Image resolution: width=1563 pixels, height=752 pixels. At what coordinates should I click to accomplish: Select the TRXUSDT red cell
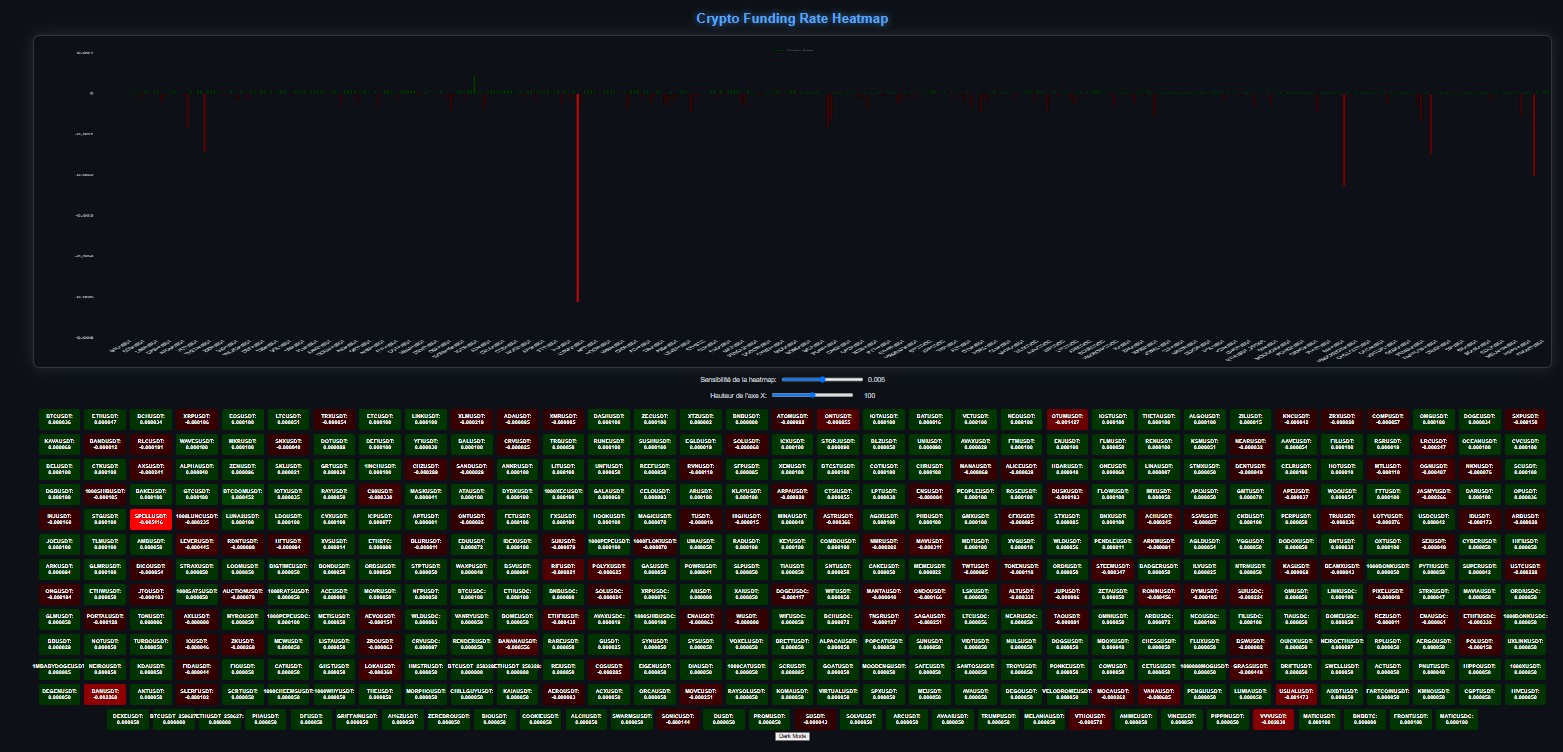[x=332, y=418]
